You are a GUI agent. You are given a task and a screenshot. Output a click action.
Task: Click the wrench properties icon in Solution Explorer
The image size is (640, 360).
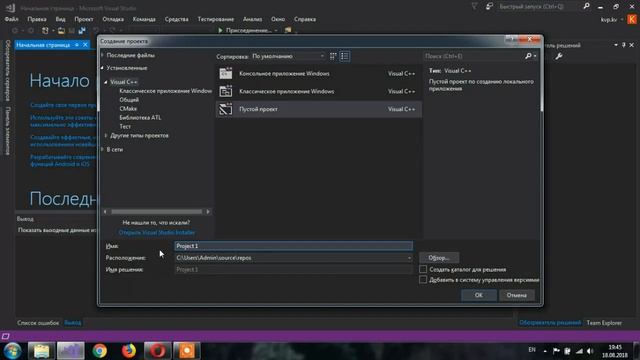coord(559,56)
